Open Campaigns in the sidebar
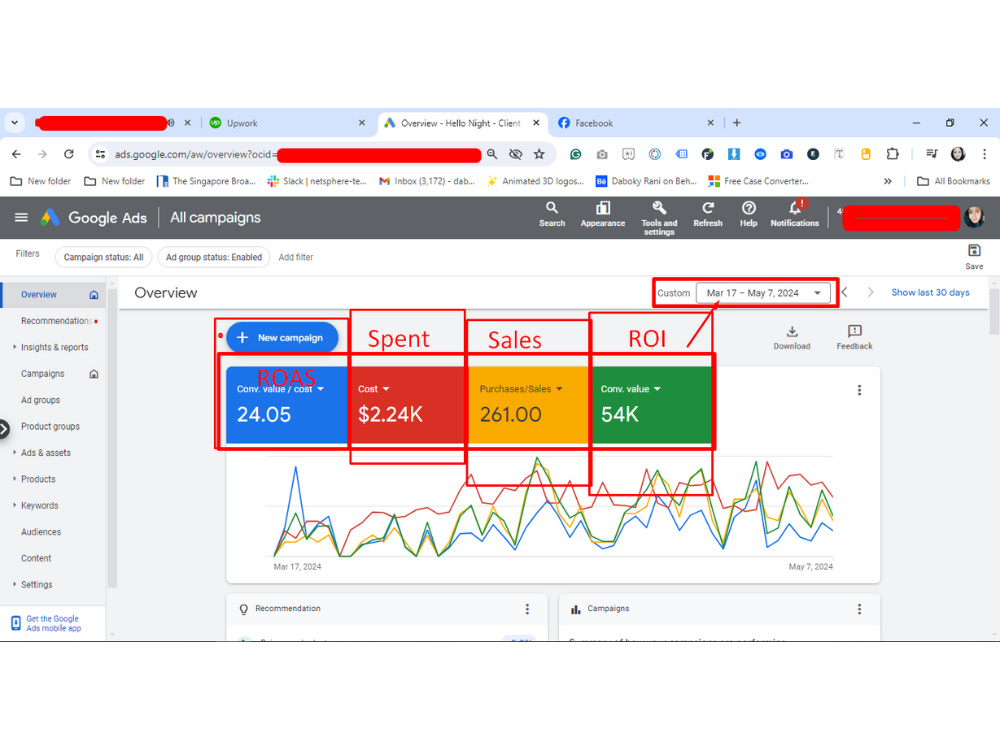 click(x=43, y=374)
